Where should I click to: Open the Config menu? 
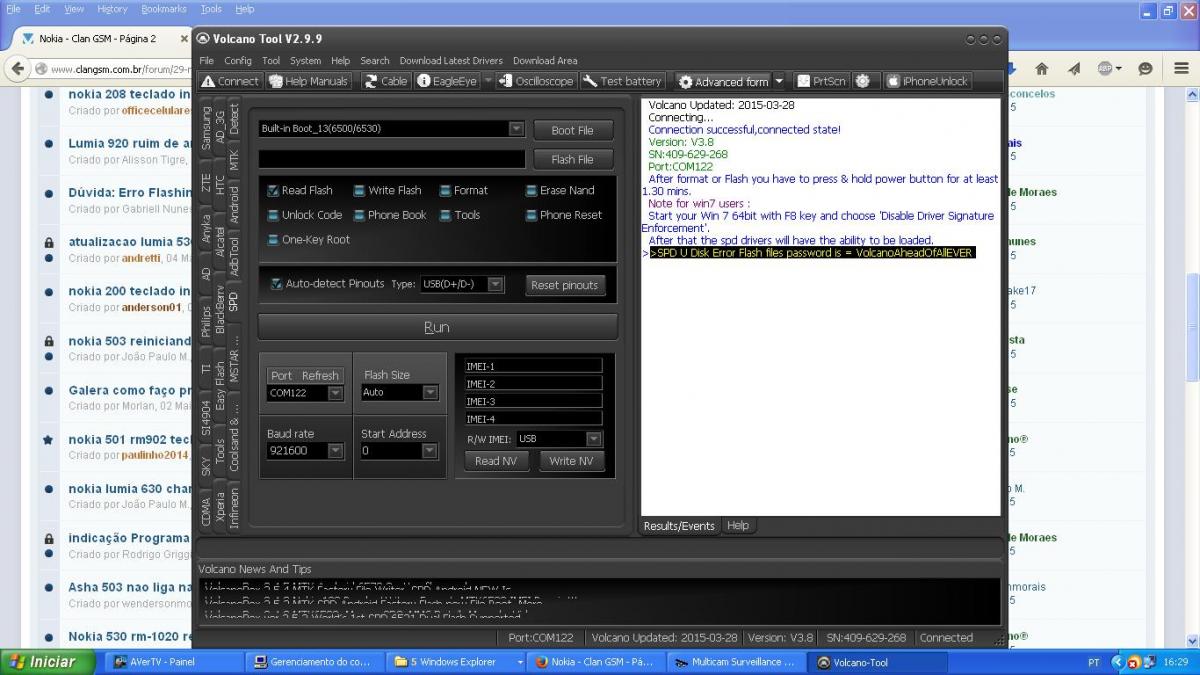point(238,61)
